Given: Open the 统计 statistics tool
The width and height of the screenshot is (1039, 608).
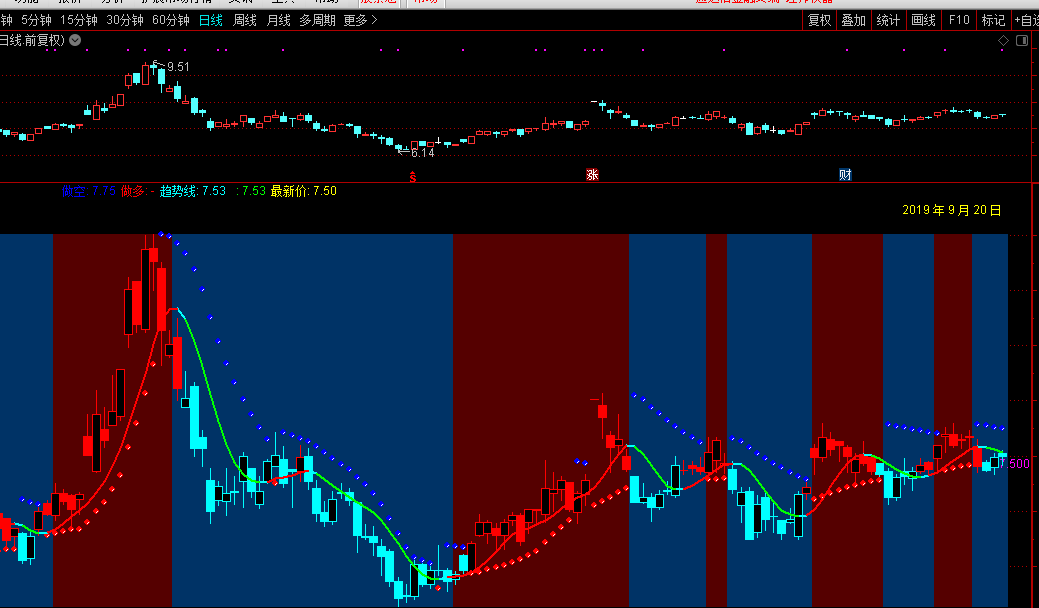Looking at the screenshot, I should [888, 20].
